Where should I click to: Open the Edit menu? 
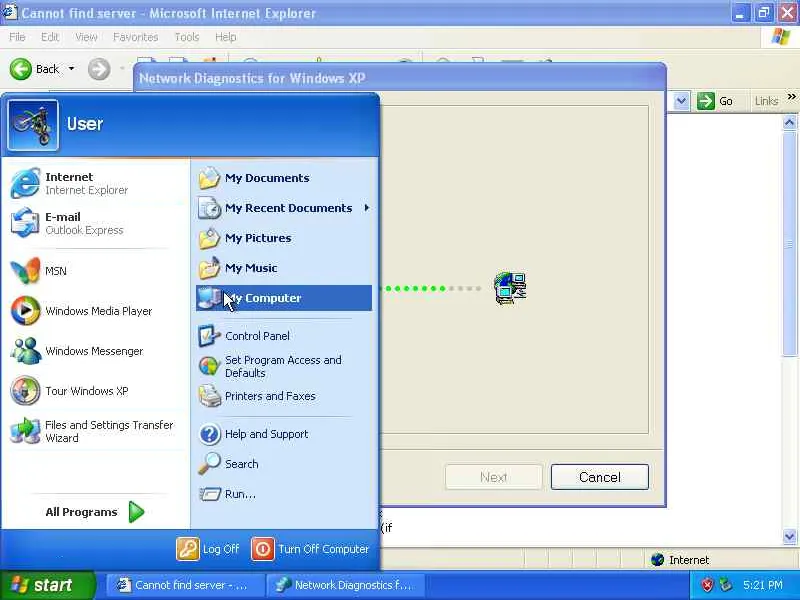[x=49, y=37]
